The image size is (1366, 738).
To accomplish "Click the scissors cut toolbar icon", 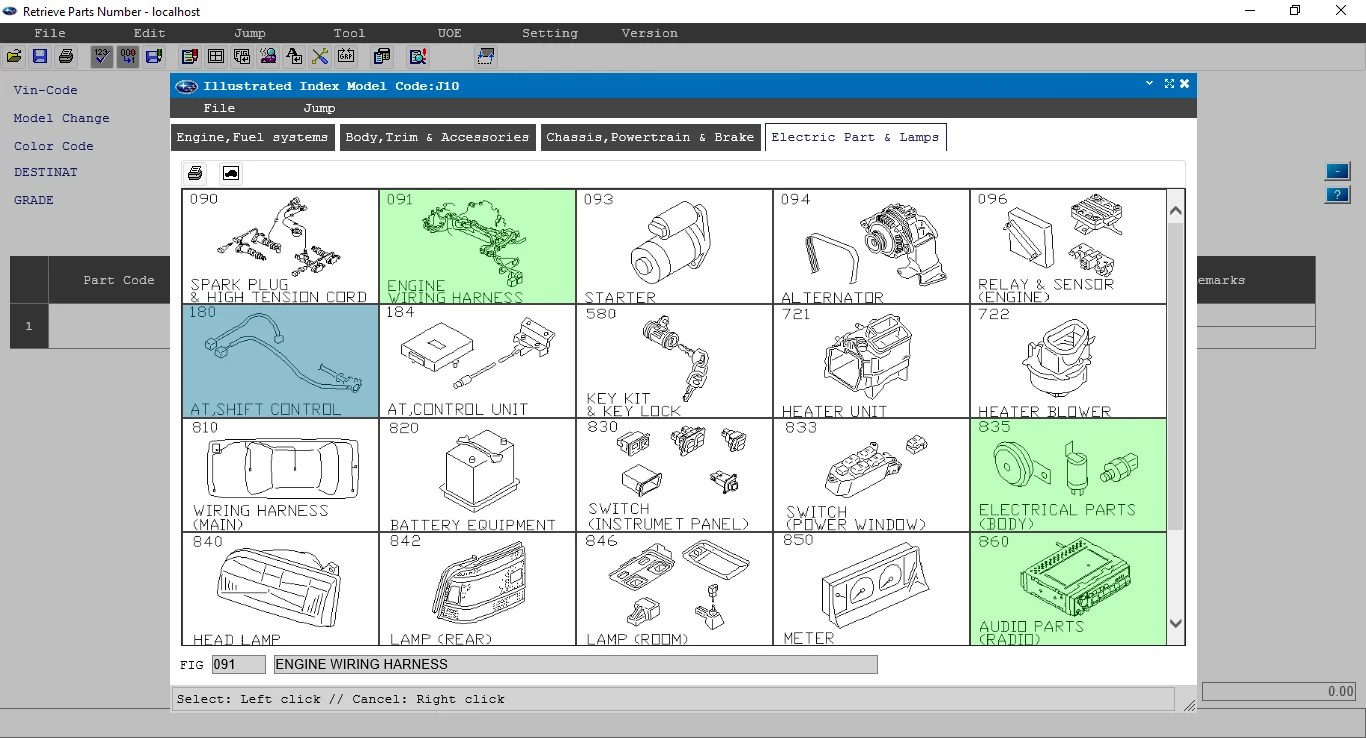I will pos(320,56).
